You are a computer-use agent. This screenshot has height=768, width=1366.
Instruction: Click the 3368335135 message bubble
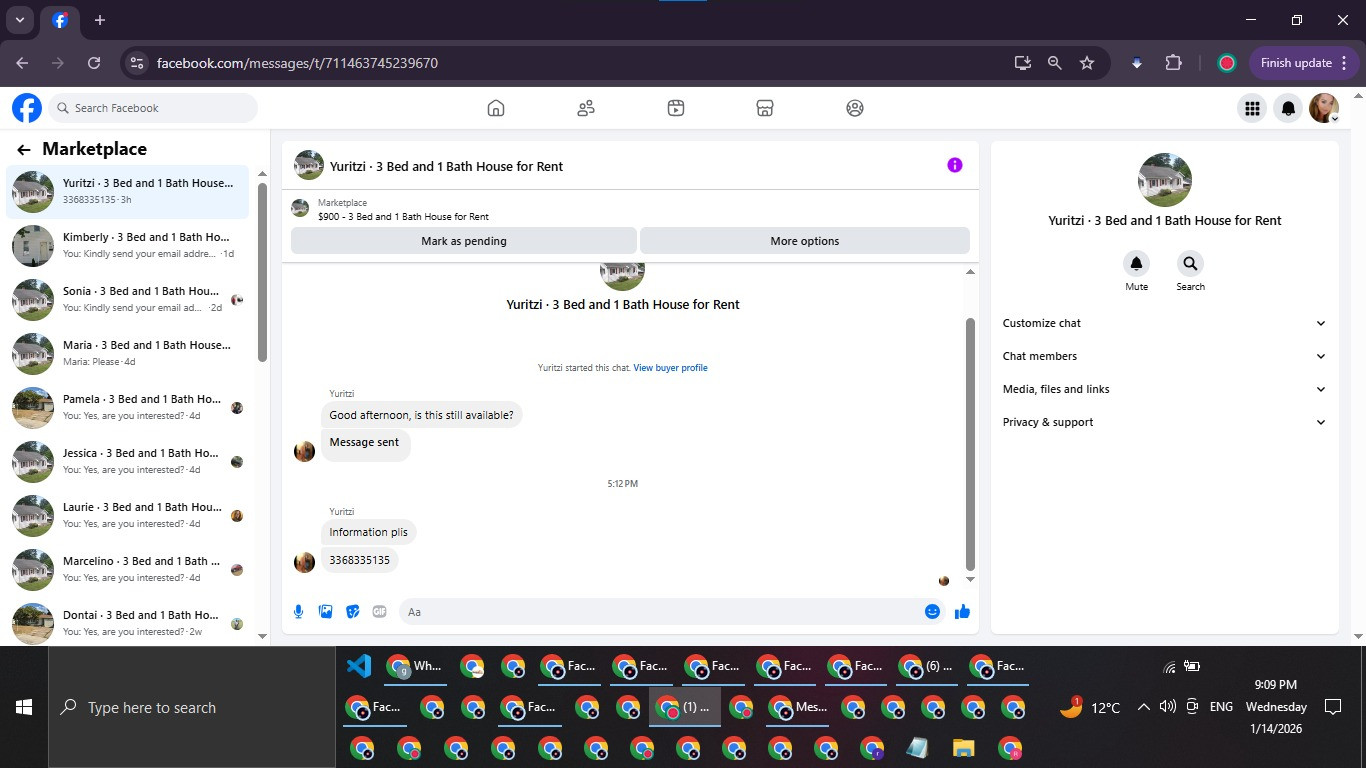pos(359,560)
